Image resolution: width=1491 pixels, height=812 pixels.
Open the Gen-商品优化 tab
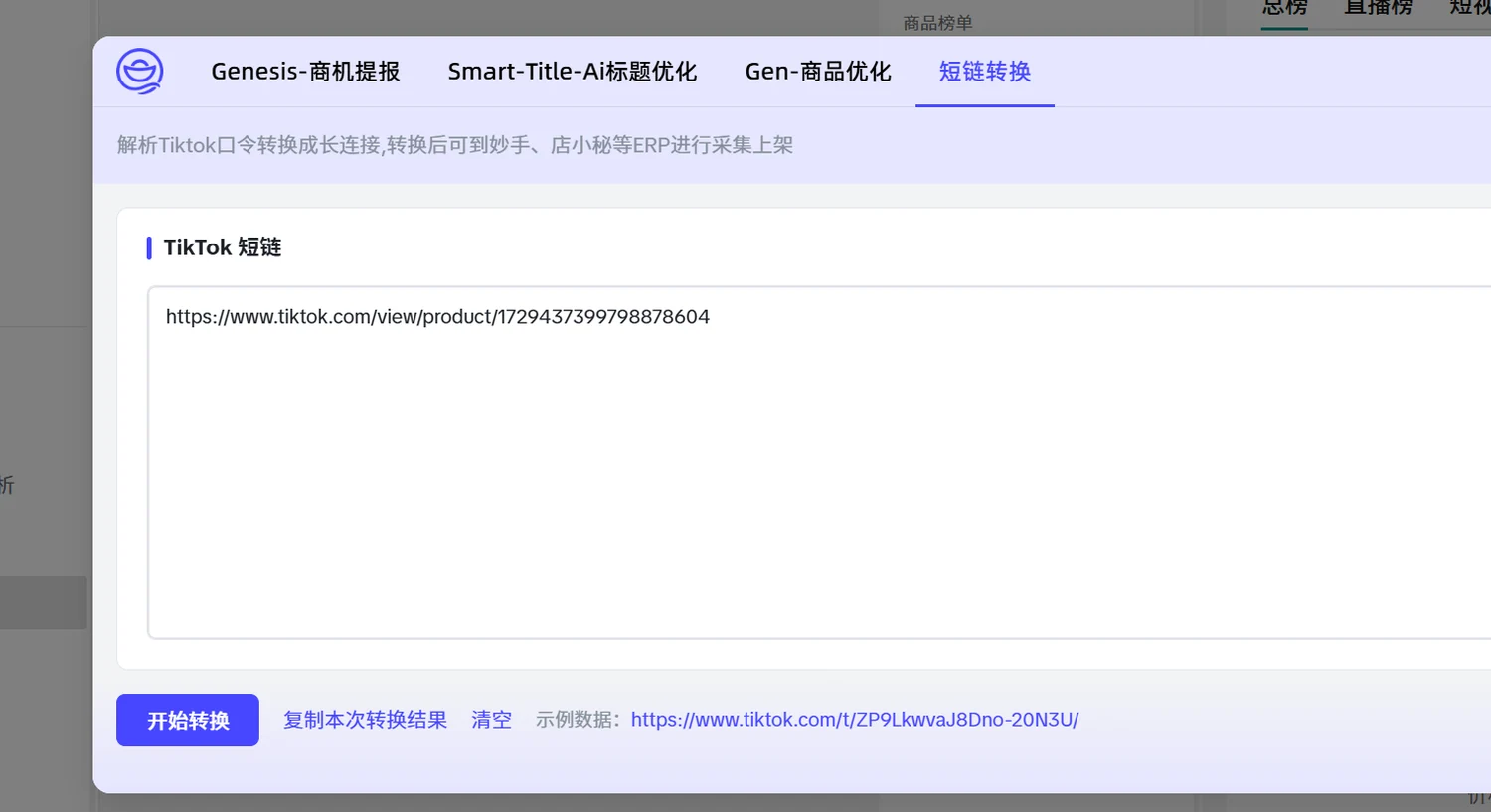[818, 72]
